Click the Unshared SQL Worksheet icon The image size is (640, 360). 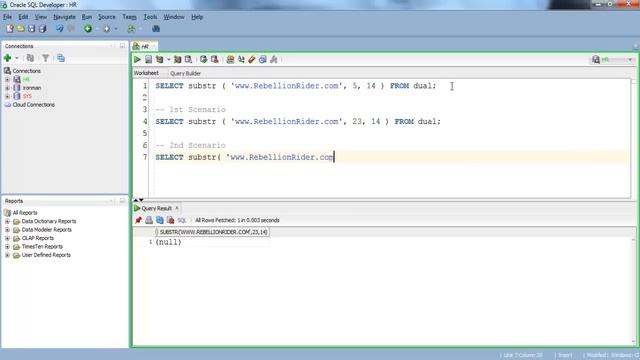[230, 60]
